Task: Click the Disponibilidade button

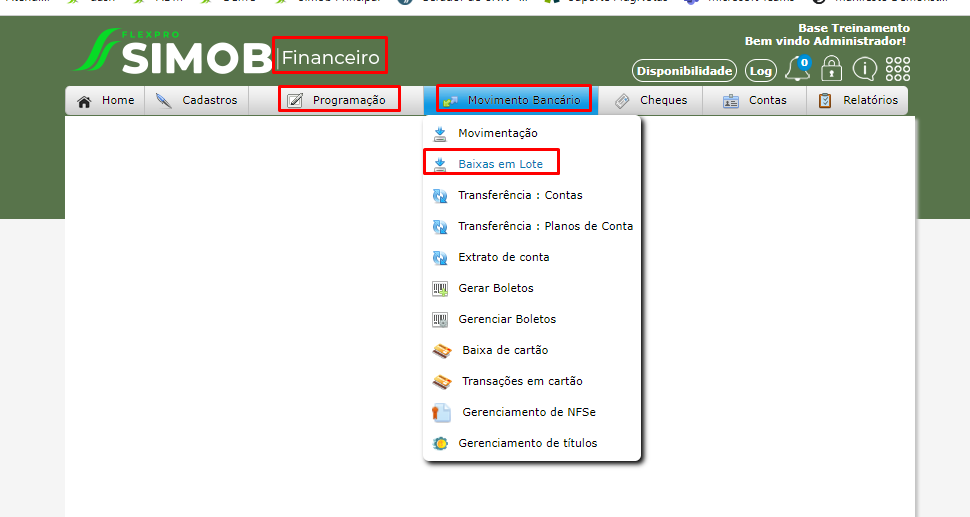Action: 684,70
